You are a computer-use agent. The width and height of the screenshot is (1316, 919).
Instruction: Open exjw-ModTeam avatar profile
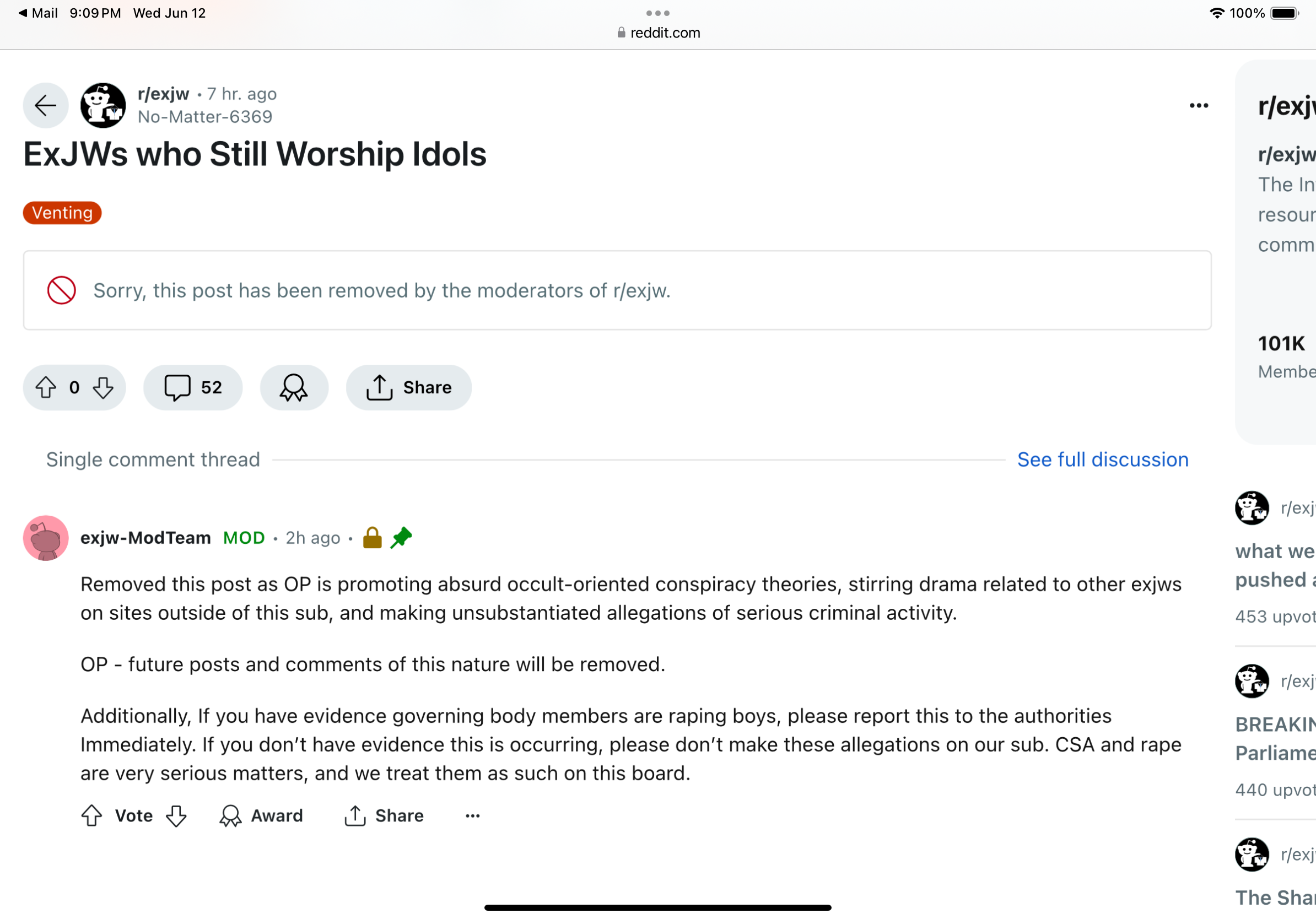pos(46,538)
